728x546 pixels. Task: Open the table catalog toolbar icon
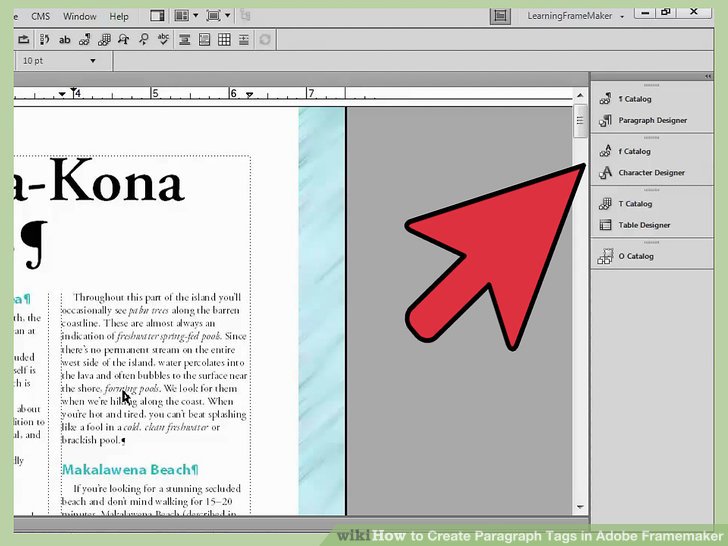coord(104,39)
